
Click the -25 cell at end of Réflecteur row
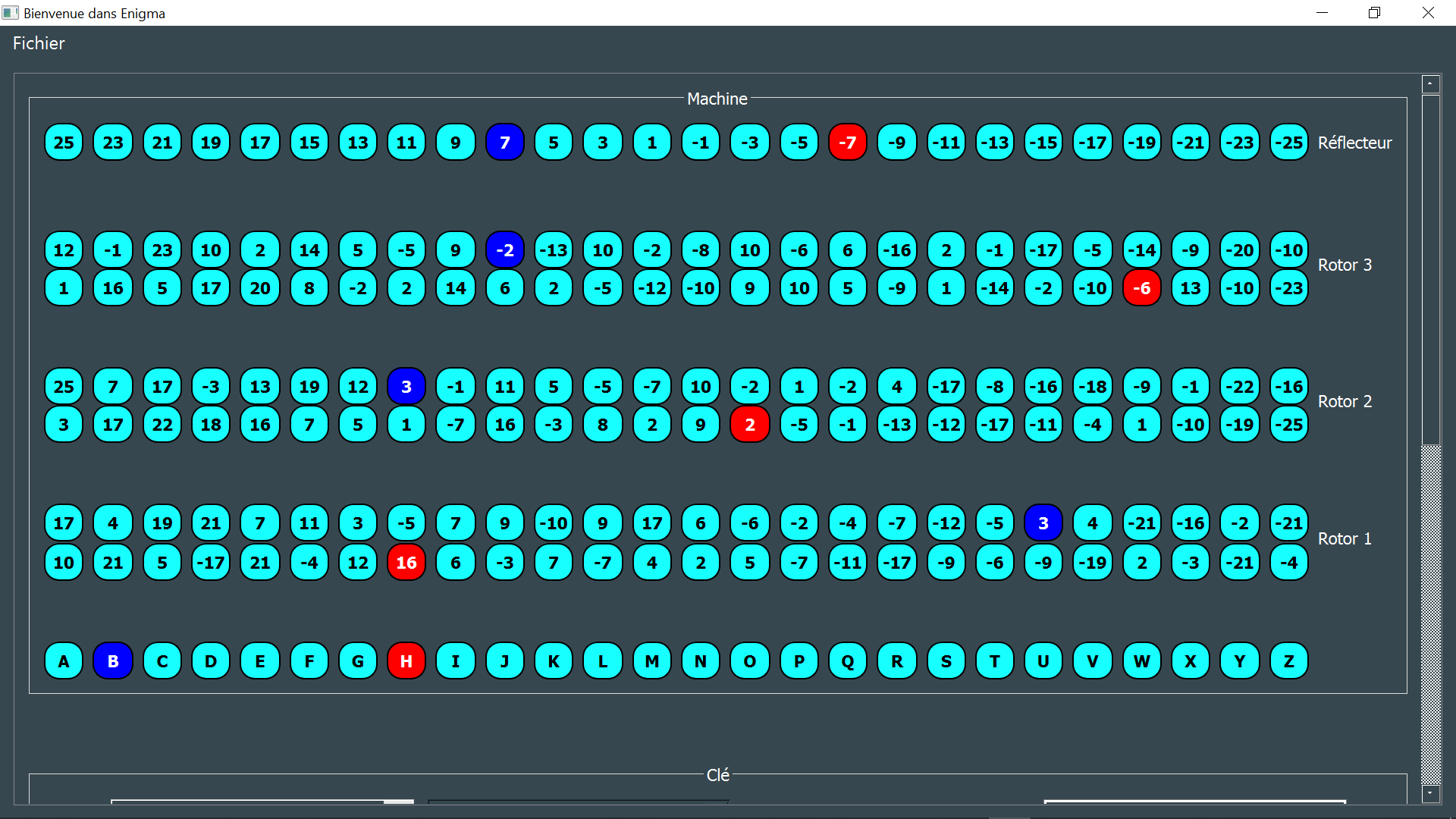(x=1288, y=142)
